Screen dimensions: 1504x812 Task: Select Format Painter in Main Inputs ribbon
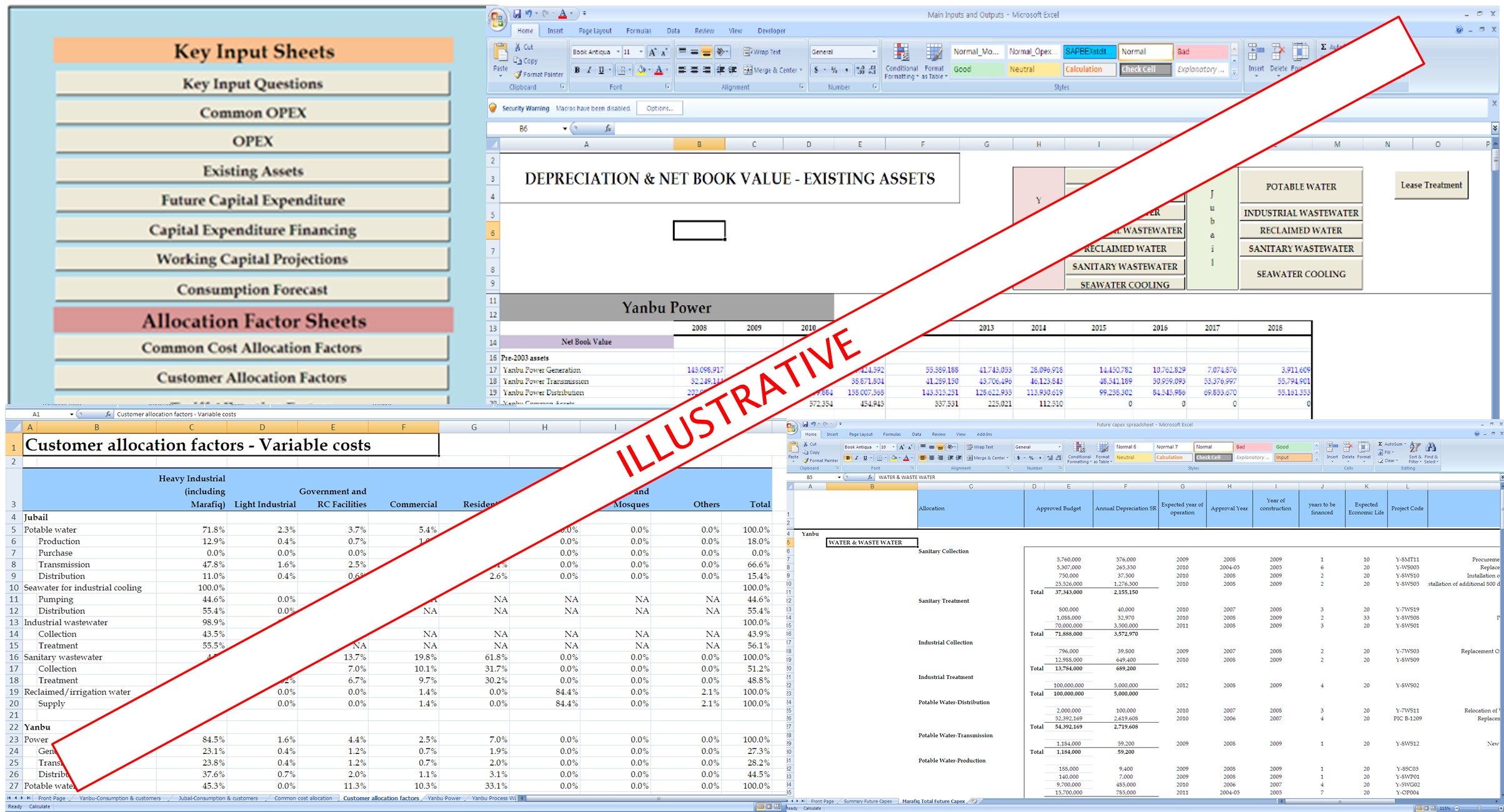tap(539, 74)
